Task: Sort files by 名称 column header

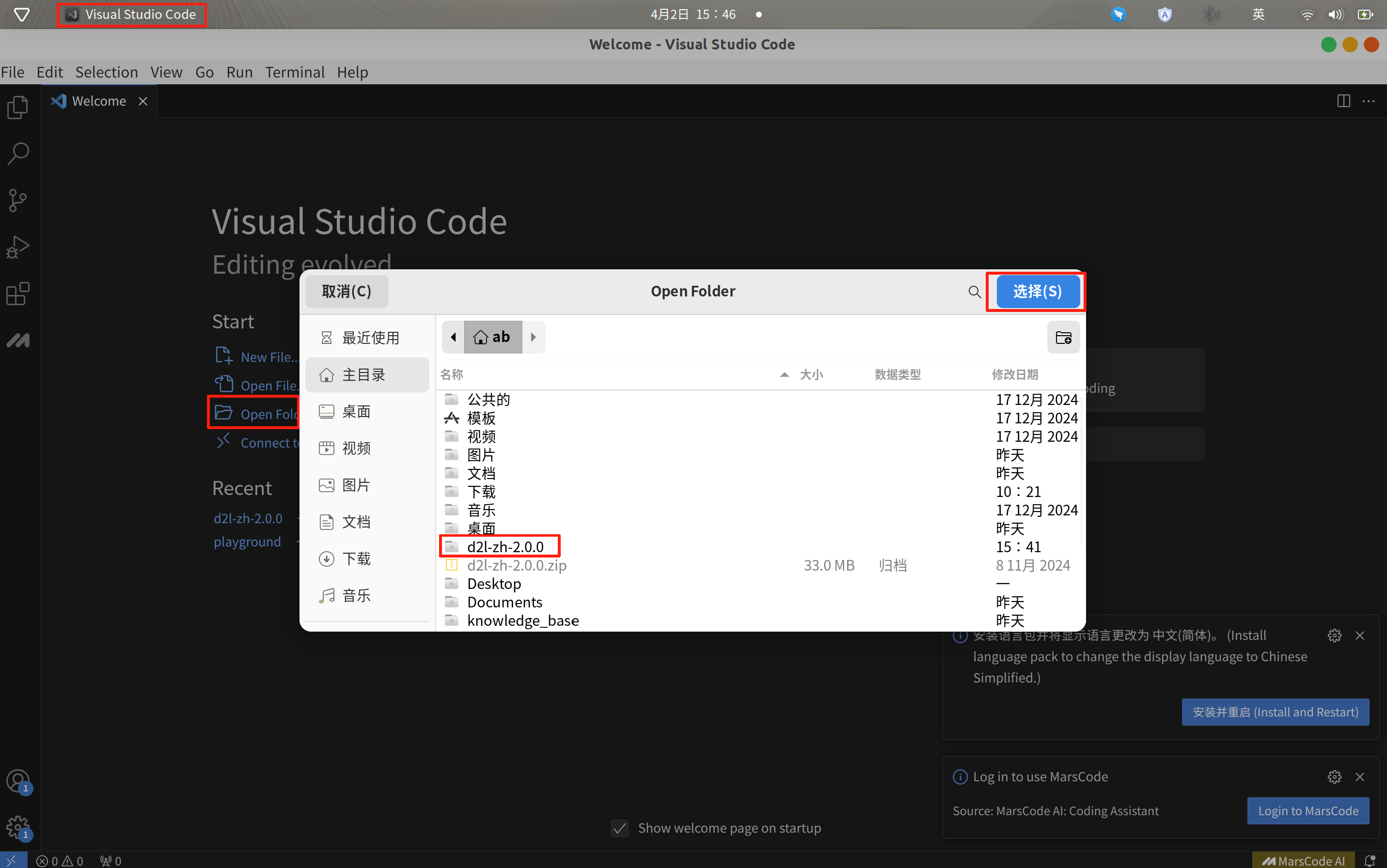Action: click(x=451, y=374)
